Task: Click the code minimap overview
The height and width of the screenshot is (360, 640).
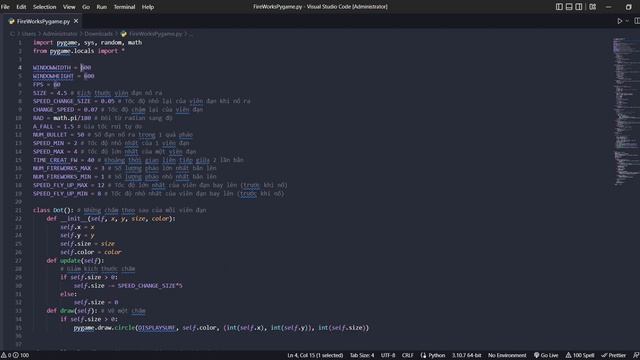Action: (x=626, y=112)
